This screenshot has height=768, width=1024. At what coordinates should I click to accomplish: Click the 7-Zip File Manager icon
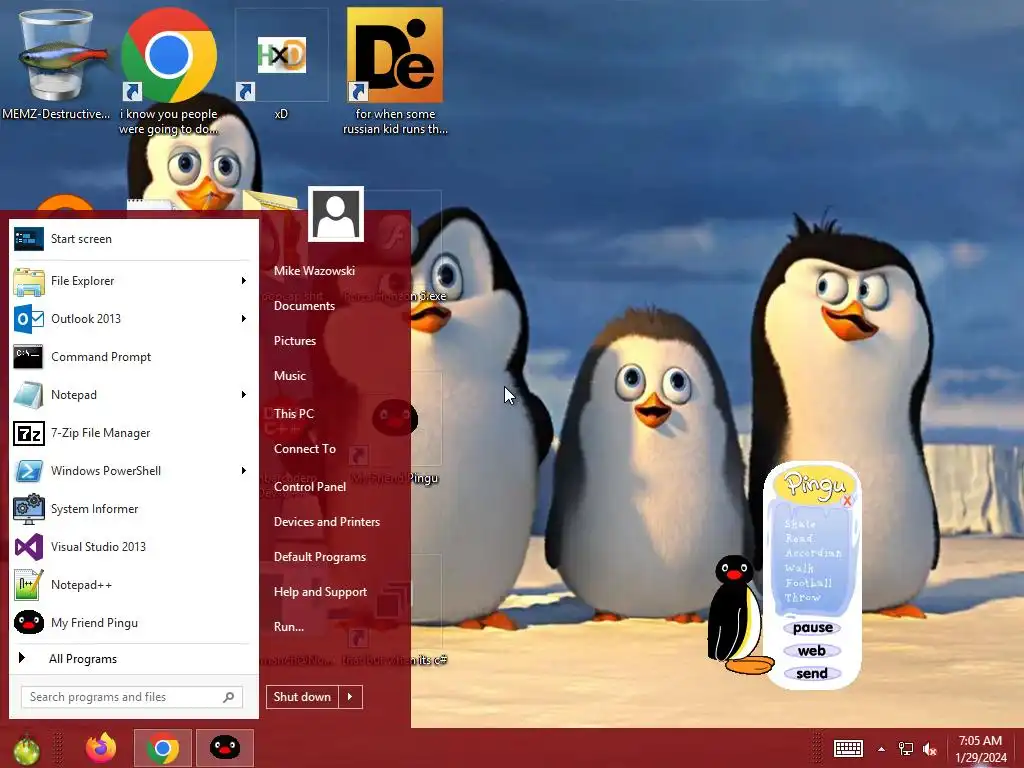pyautogui.click(x=29, y=433)
